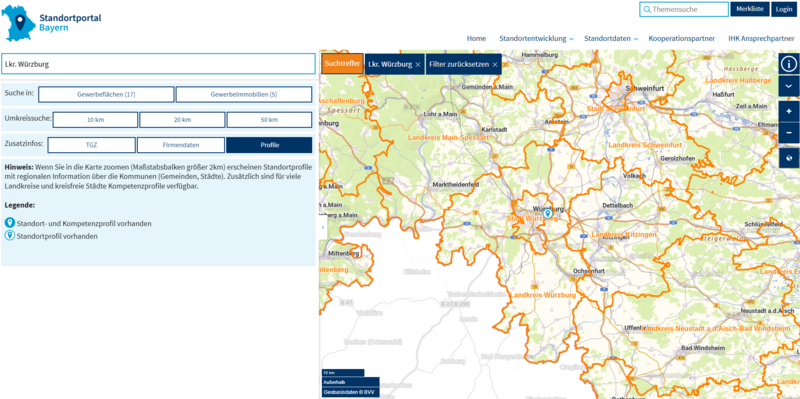Image resolution: width=800 pixels, height=399 pixels.
Task: Toggle the TGZ additional info
Action: 91,145
